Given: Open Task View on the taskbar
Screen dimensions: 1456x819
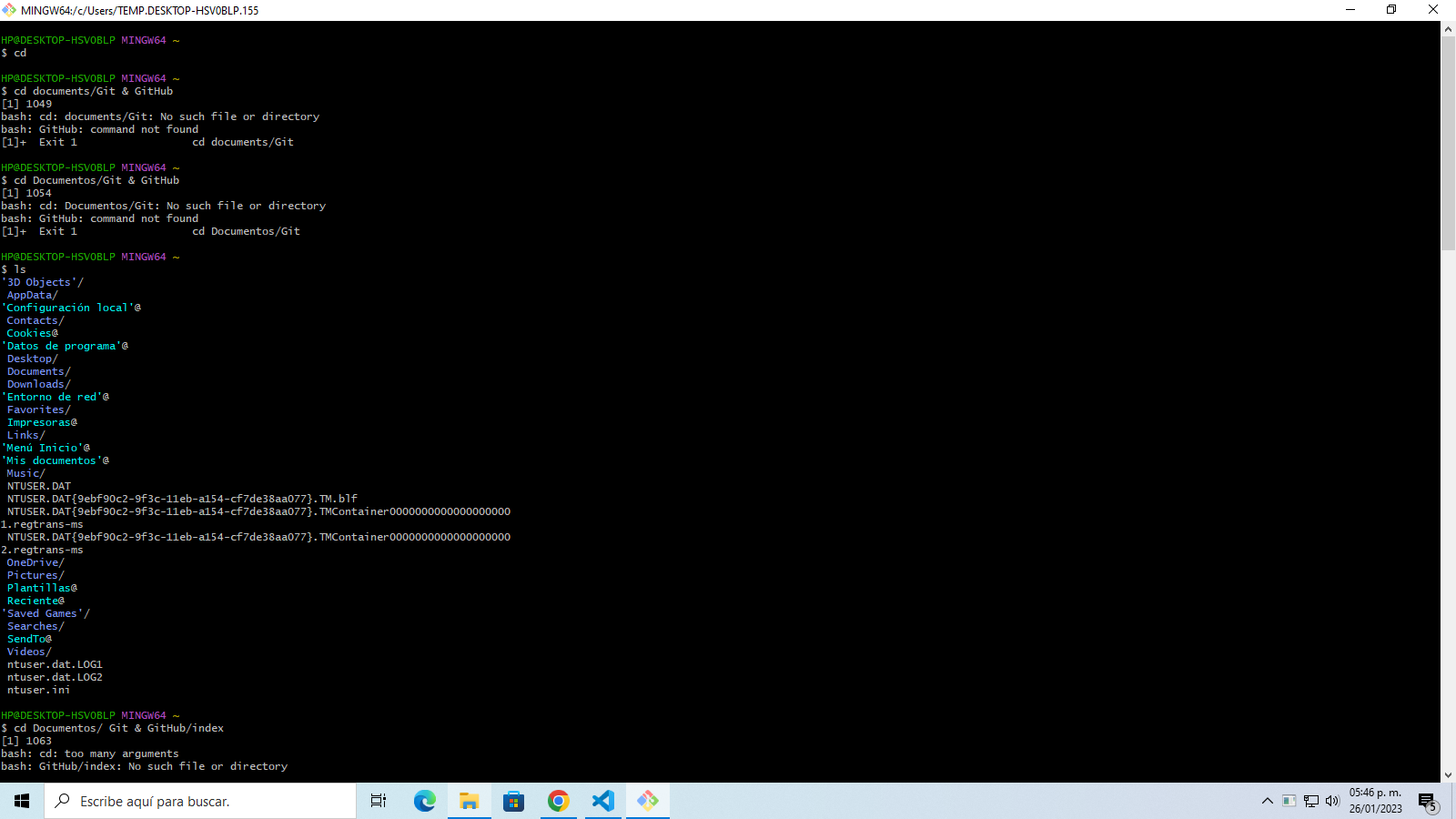Looking at the screenshot, I should [379, 801].
